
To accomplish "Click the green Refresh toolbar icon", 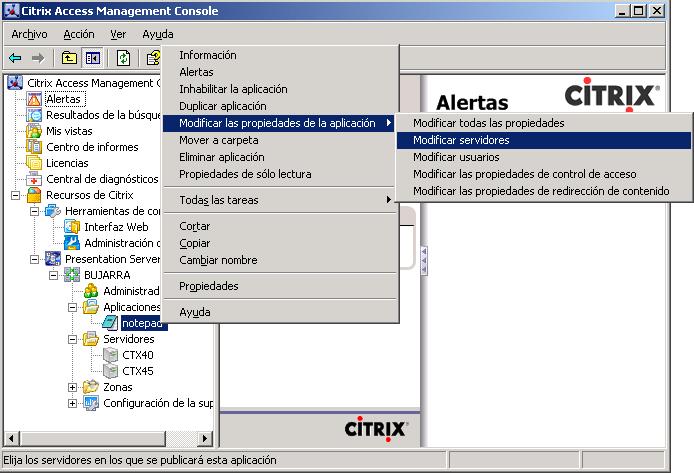I will [123, 58].
